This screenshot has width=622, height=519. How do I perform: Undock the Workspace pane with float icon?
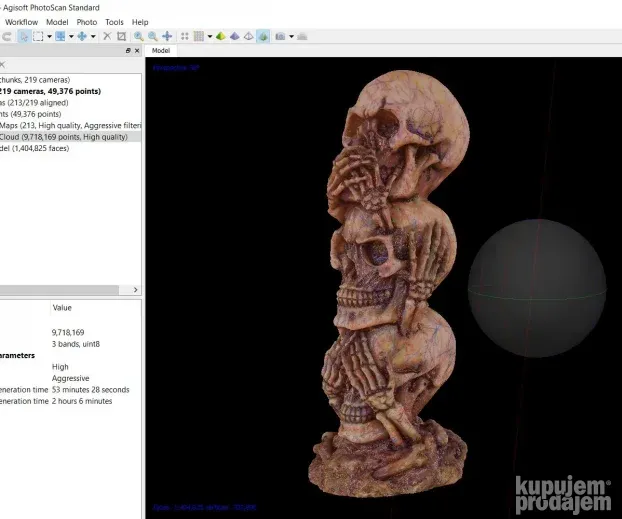(x=128, y=51)
